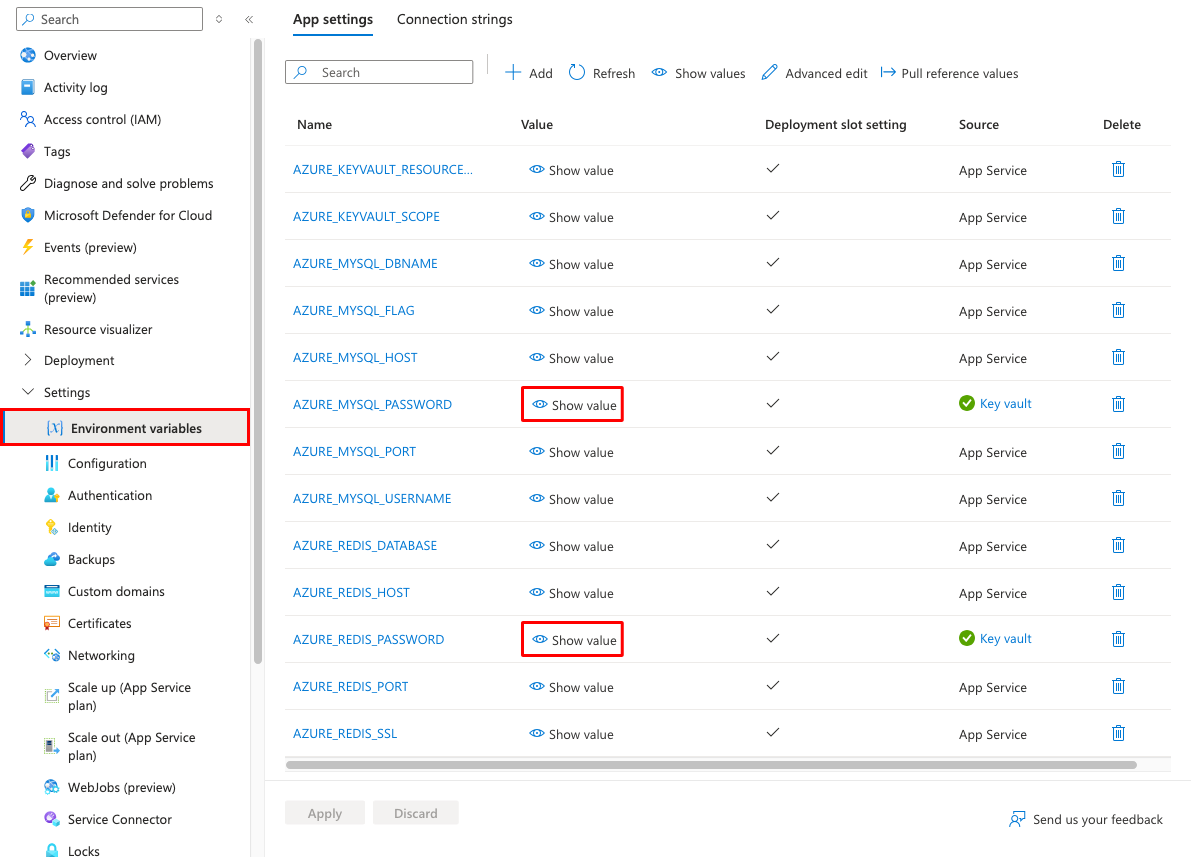Open Networking settings
This screenshot has width=1191, height=857.
point(101,655)
